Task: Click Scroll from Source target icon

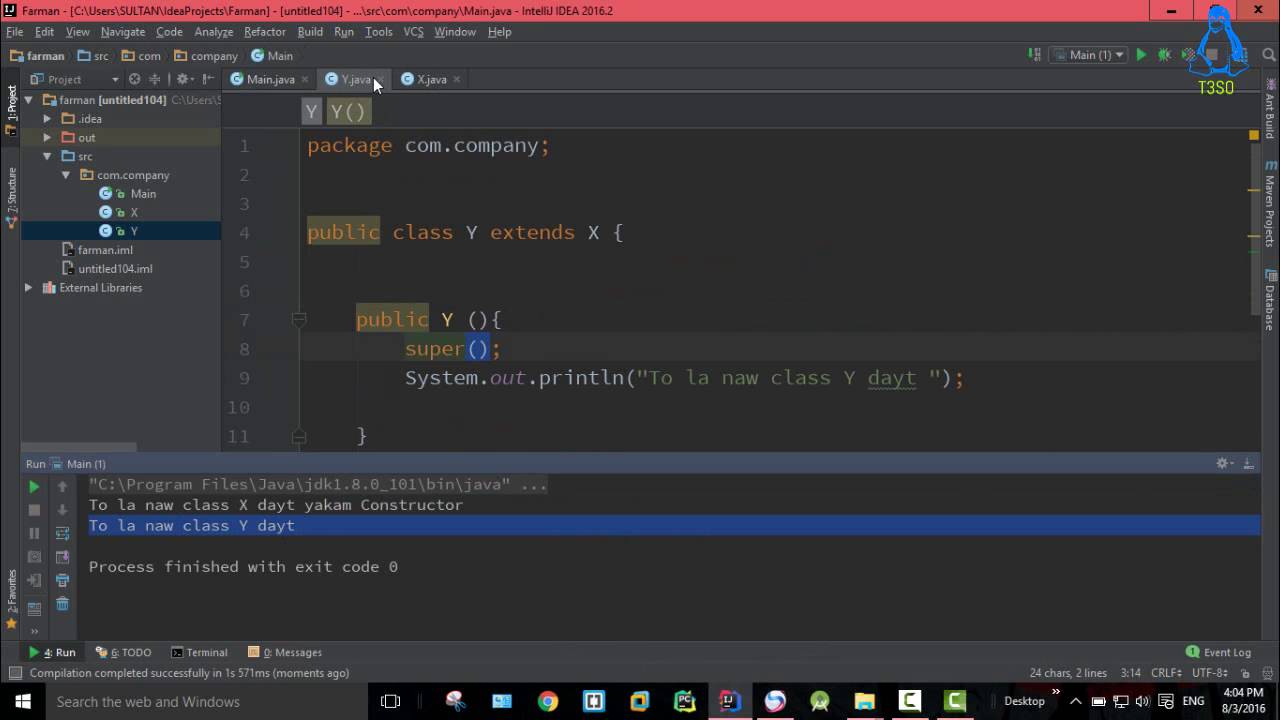Action: point(134,79)
